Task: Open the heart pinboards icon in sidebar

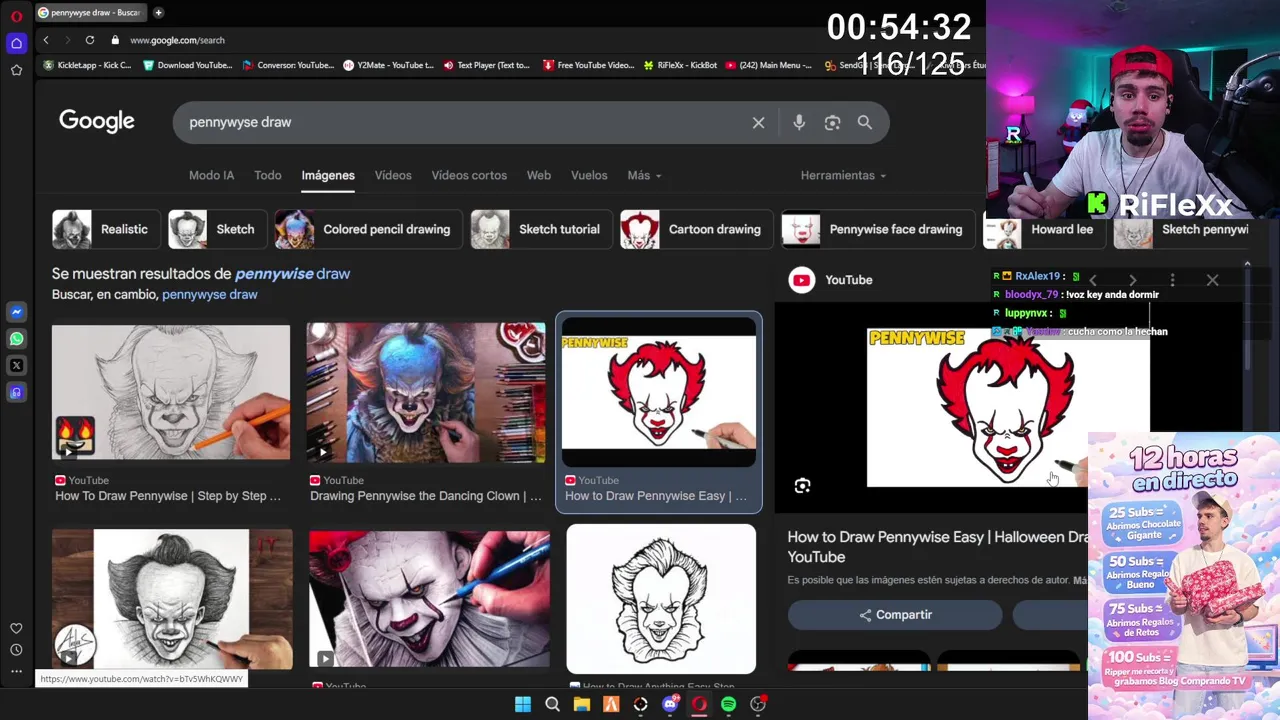Action: tap(16, 628)
